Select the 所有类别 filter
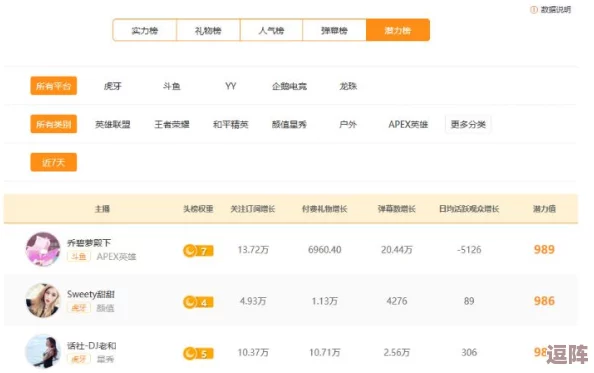Viewport: 594px width, 373px height. (53, 124)
